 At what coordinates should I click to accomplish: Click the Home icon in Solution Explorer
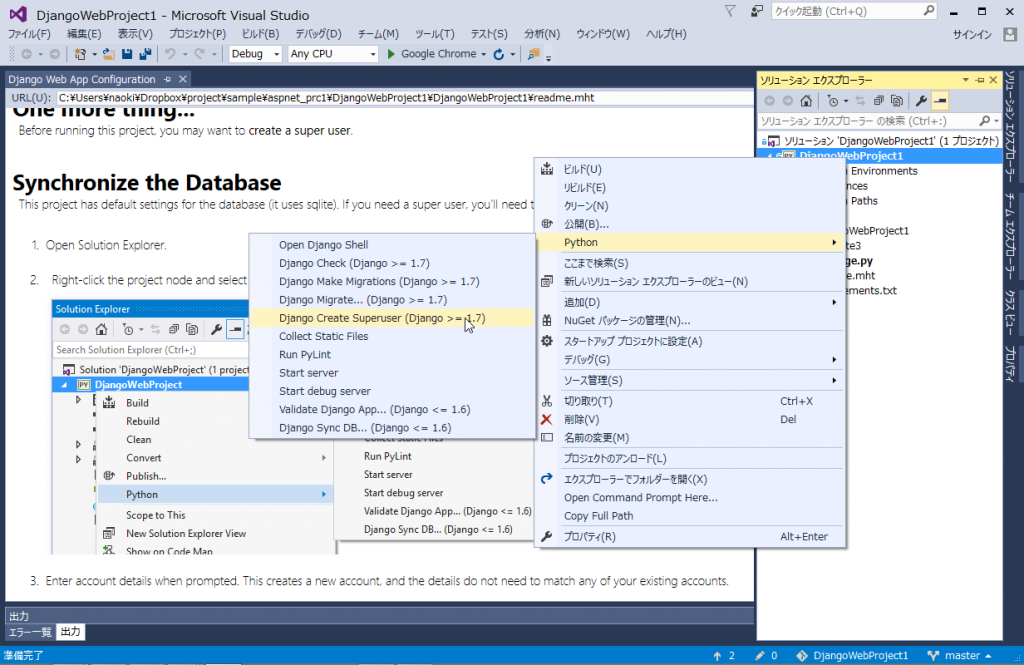click(x=806, y=100)
